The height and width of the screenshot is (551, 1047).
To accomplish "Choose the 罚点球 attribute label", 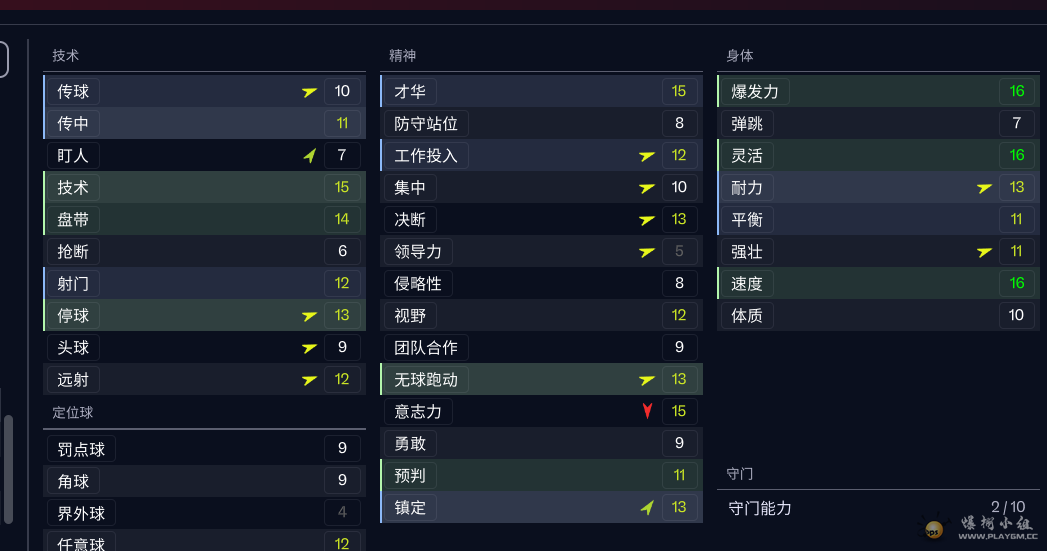I will [x=81, y=449].
